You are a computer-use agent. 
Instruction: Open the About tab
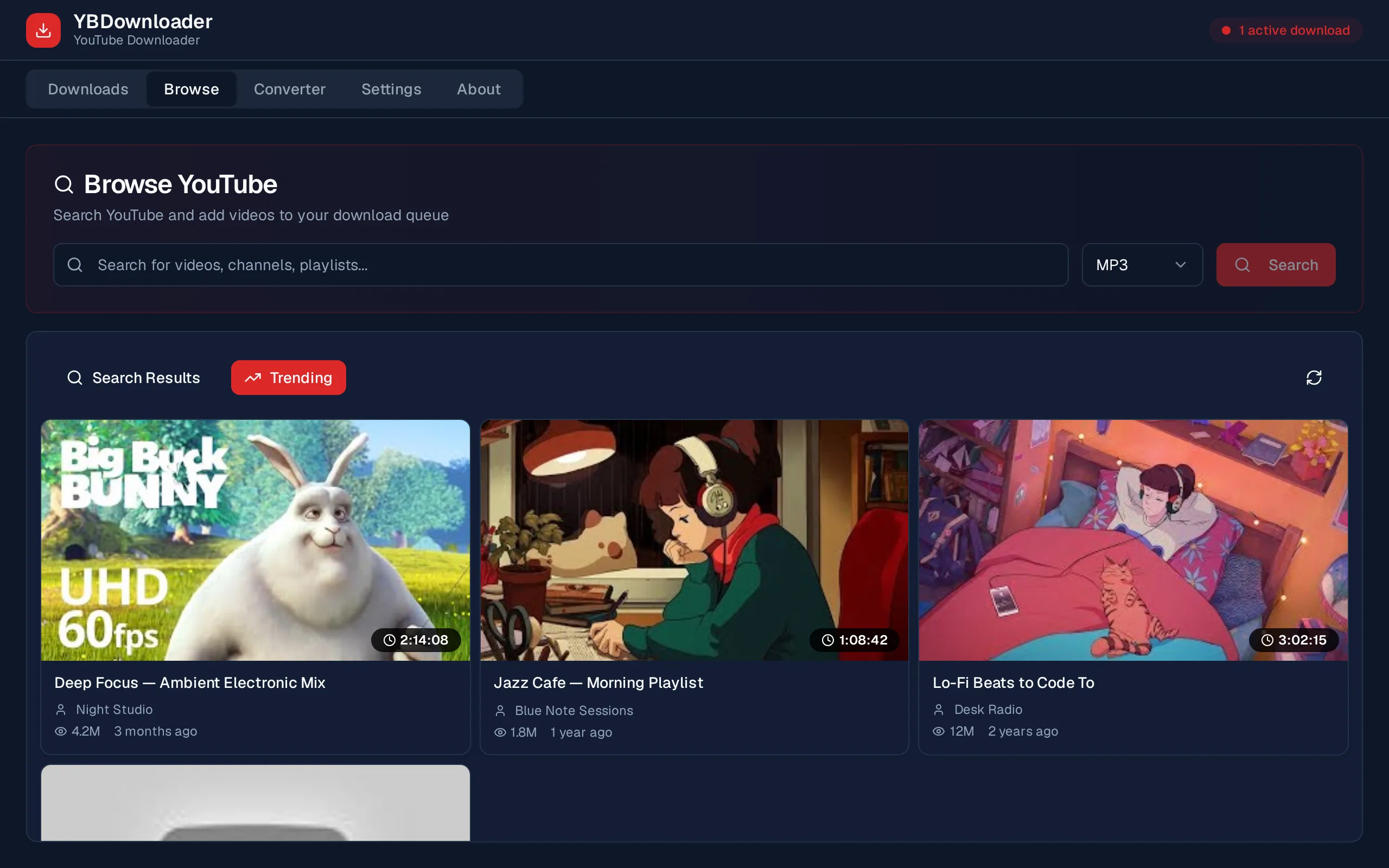click(479, 89)
